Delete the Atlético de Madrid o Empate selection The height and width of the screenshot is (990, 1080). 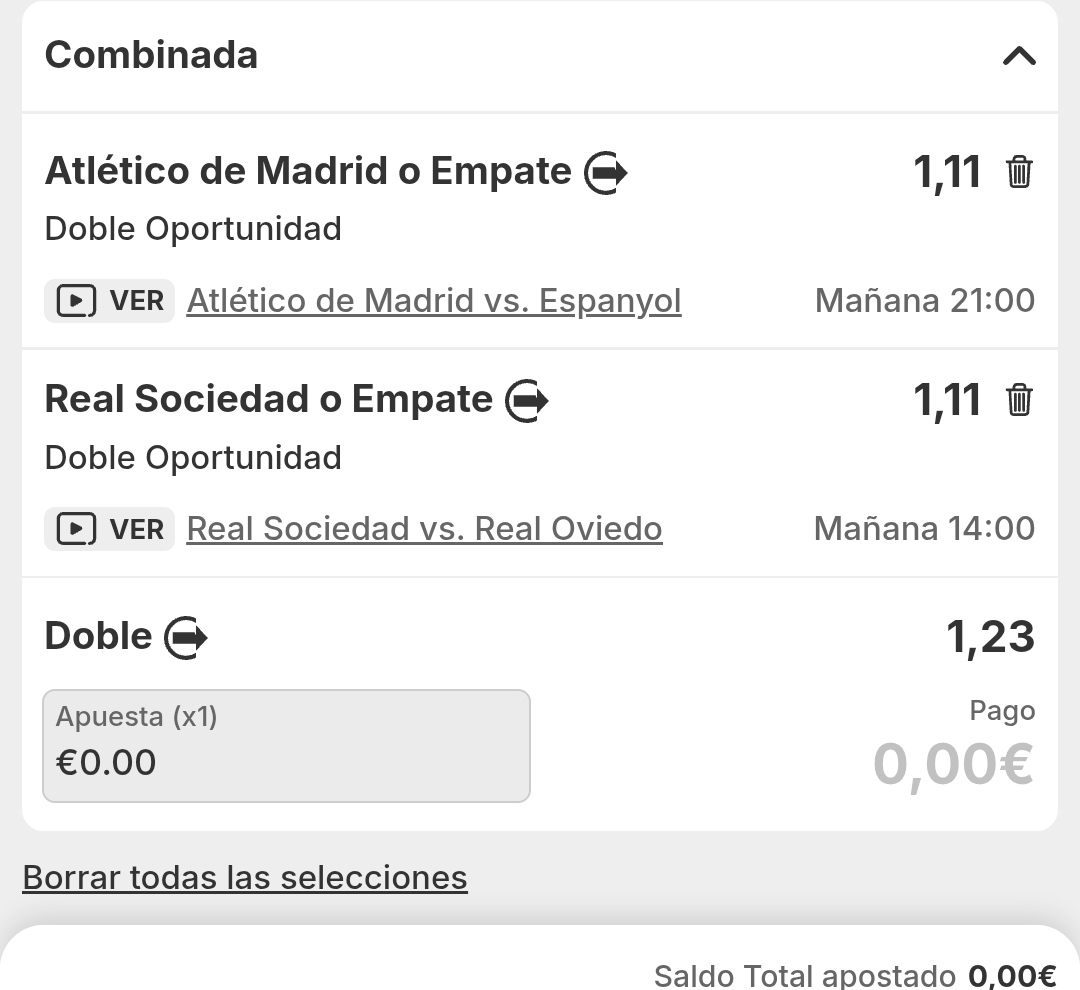tap(1019, 172)
